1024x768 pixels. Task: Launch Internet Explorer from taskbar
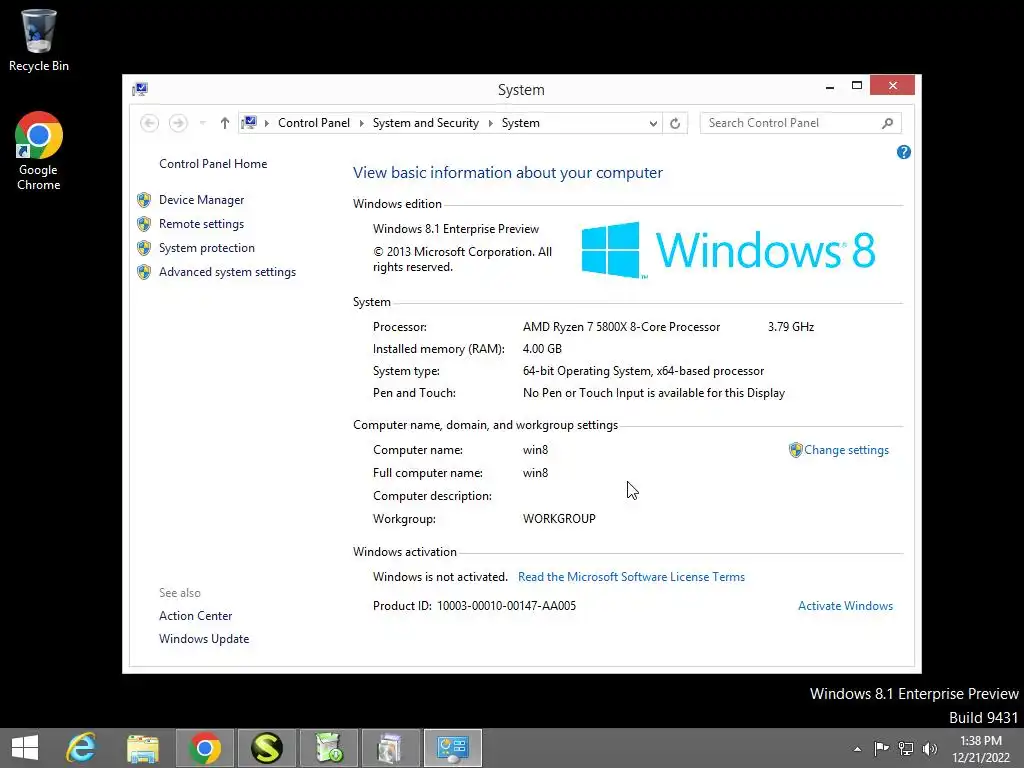tap(82, 748)
